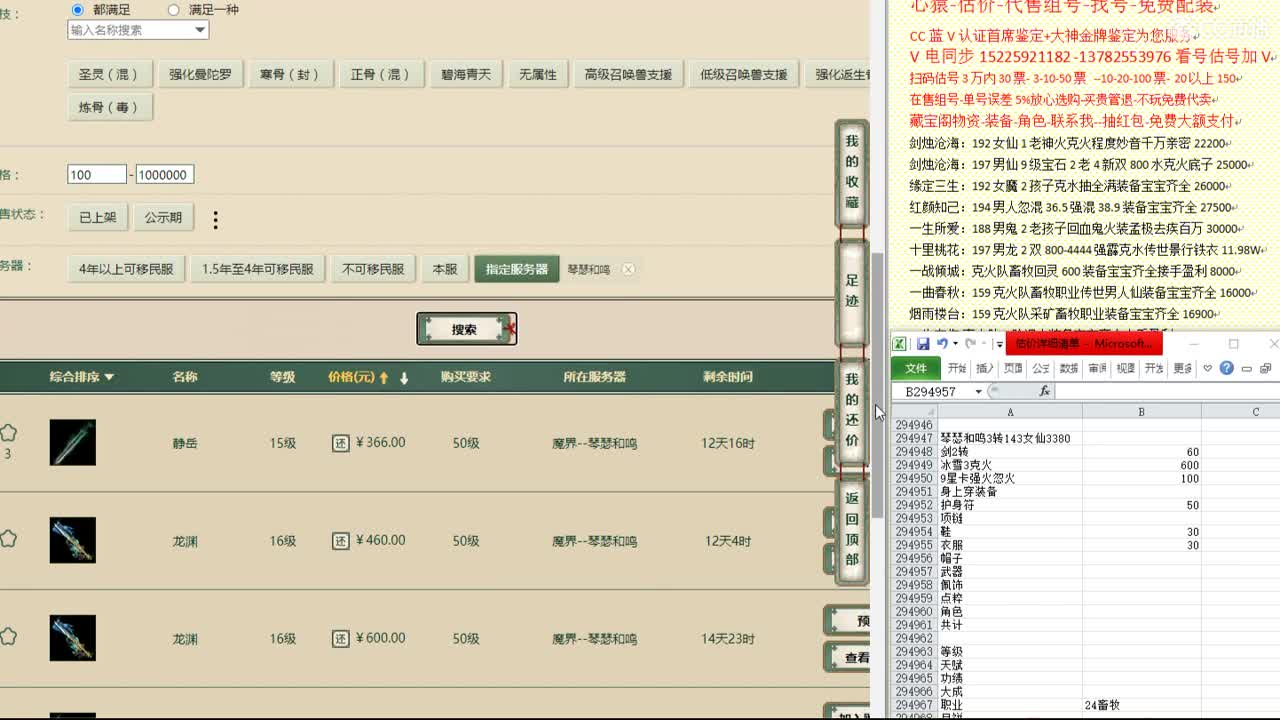Viewport: 1280px width, 720px height.
Task: Click the minimum price input showing 100
Action: (96, 174)
